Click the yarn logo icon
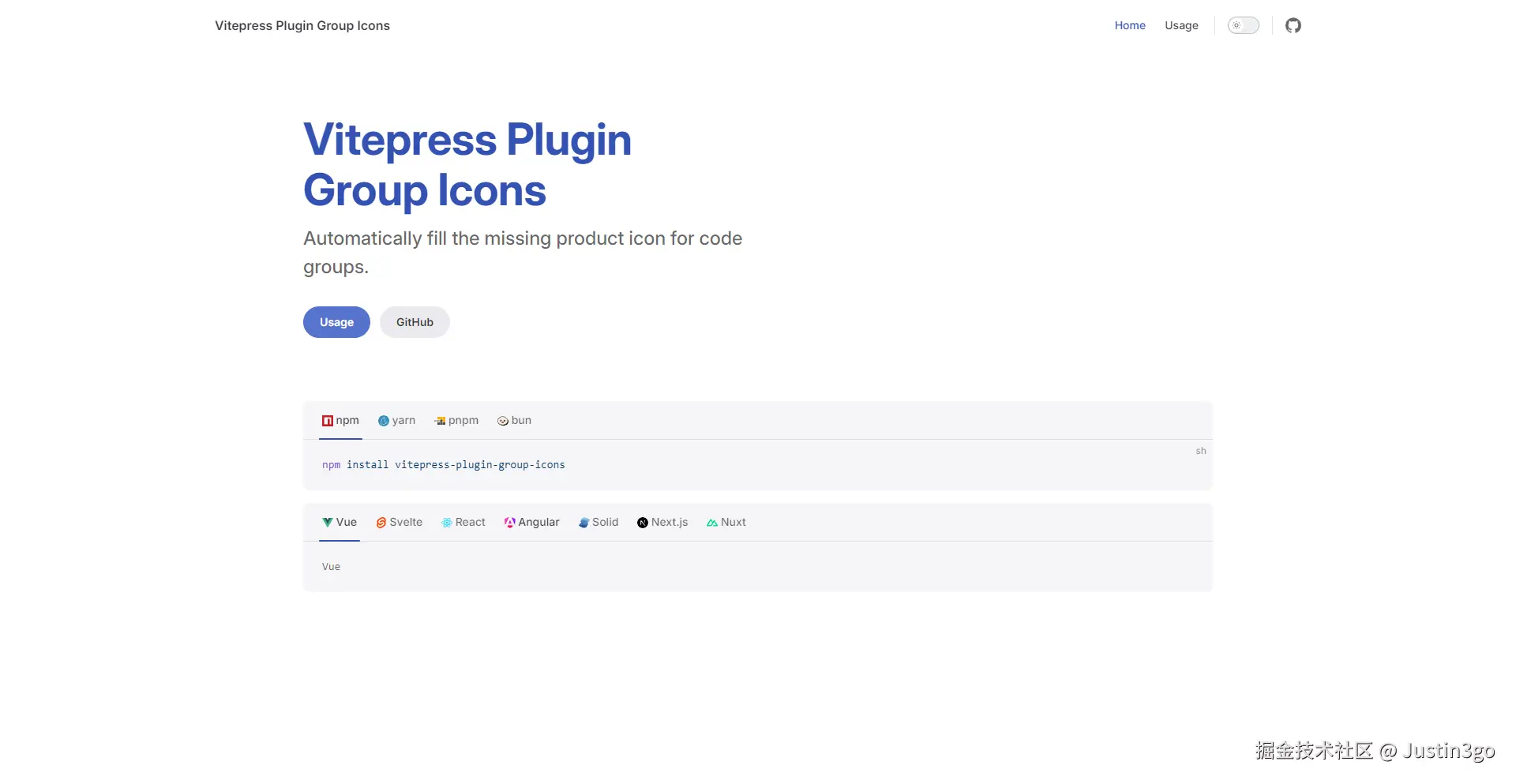The image size is (1516, 784). (384, 421)
